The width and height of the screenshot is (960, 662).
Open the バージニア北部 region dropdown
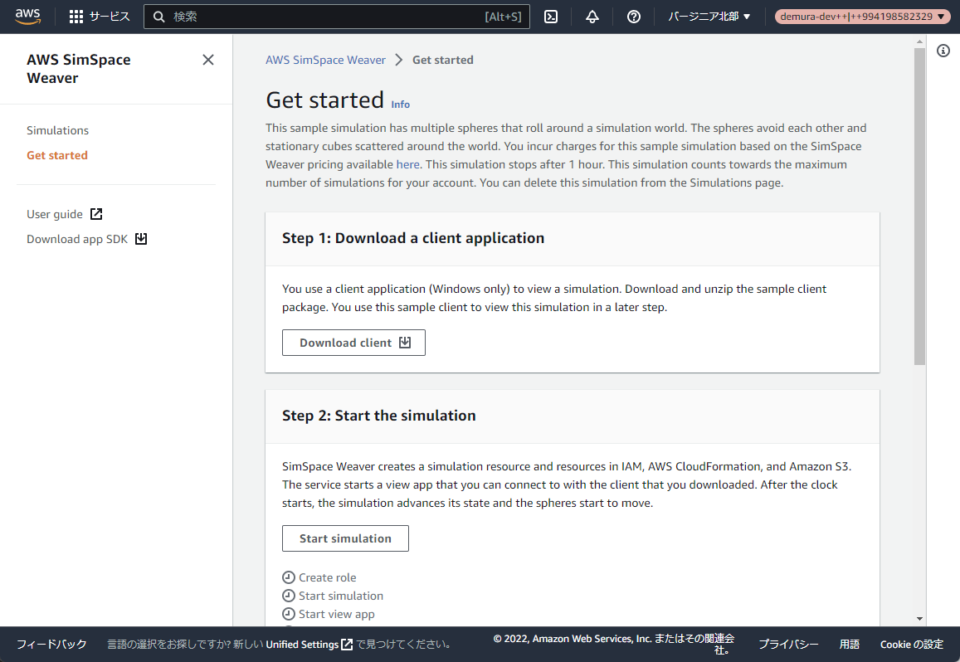click(710, 16)
